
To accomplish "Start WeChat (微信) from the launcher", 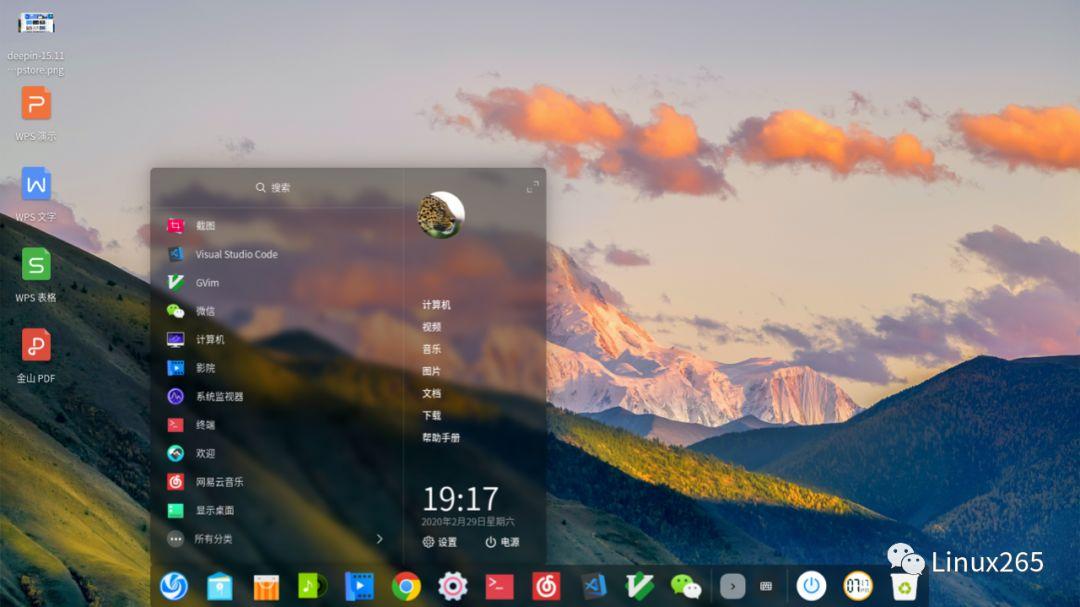I will point(207,311).
